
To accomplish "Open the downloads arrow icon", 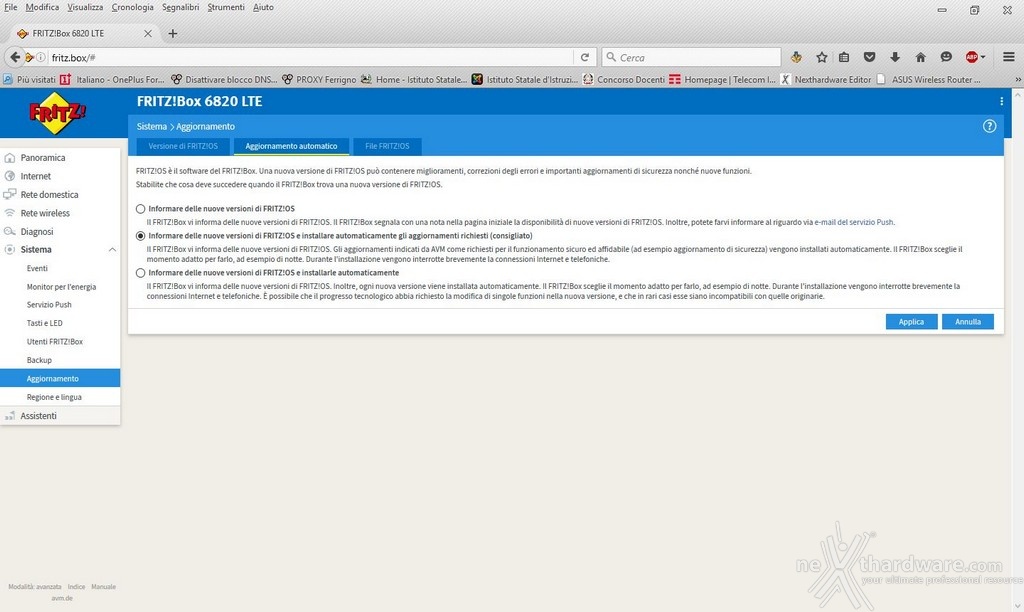I will (x=895, y=57).
